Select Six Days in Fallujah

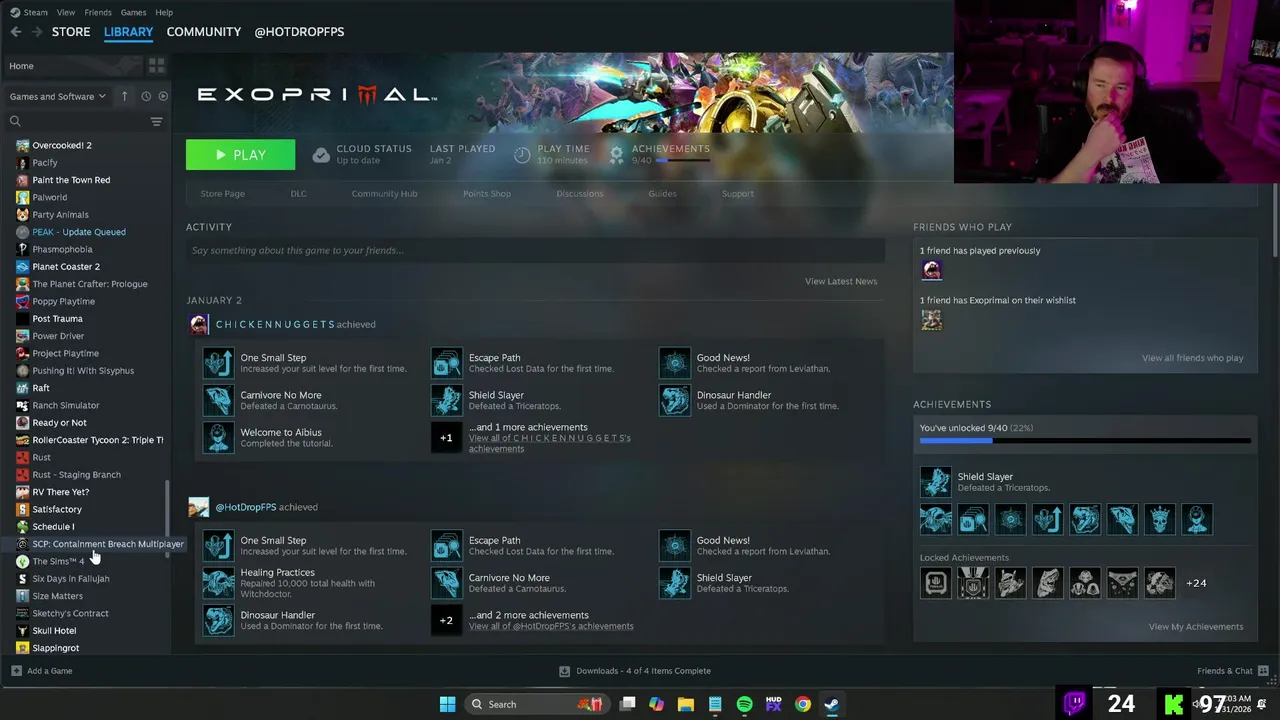point(71,579)
